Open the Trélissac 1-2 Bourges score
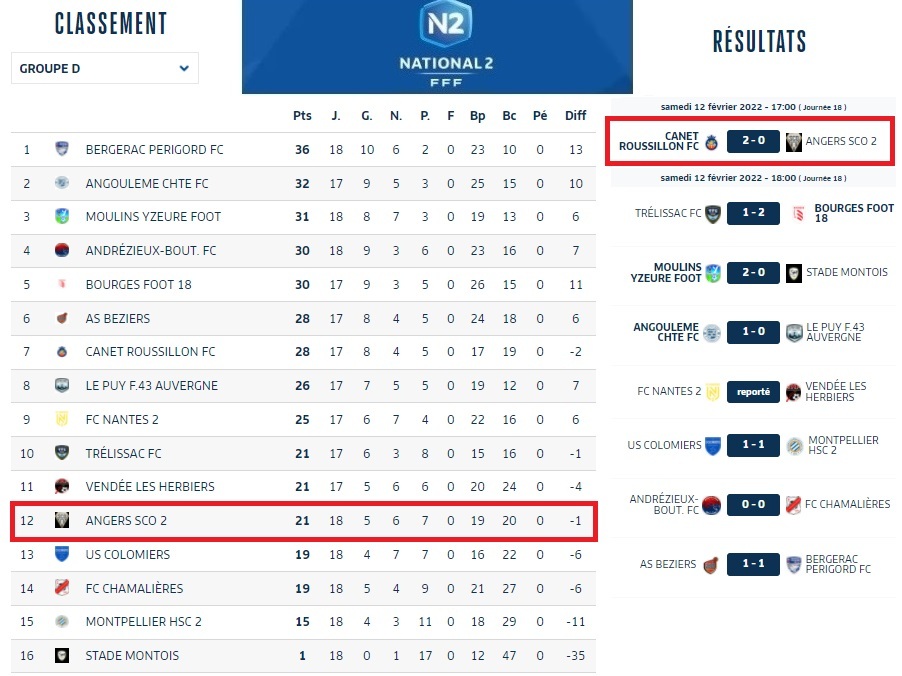The height and width of the screenshot is (676, 902). (753, 213)
